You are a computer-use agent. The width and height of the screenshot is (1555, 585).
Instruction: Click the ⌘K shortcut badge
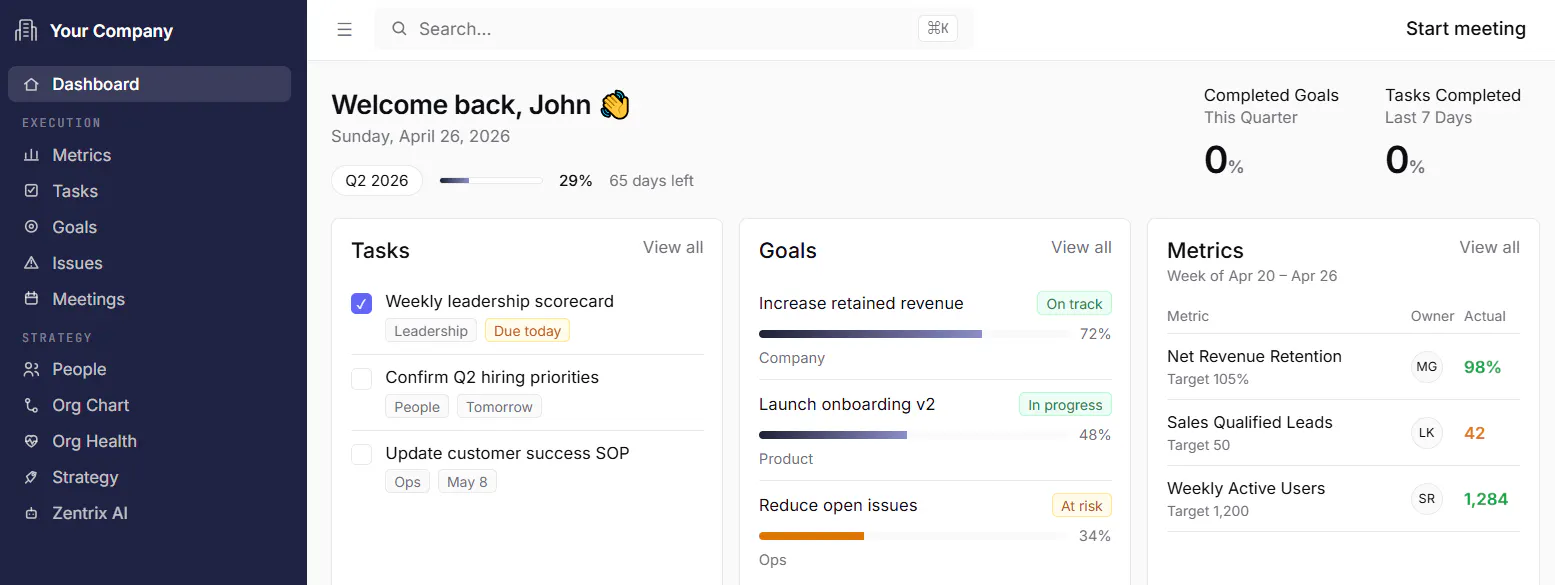pyautogui.click(x=938, y=29)
